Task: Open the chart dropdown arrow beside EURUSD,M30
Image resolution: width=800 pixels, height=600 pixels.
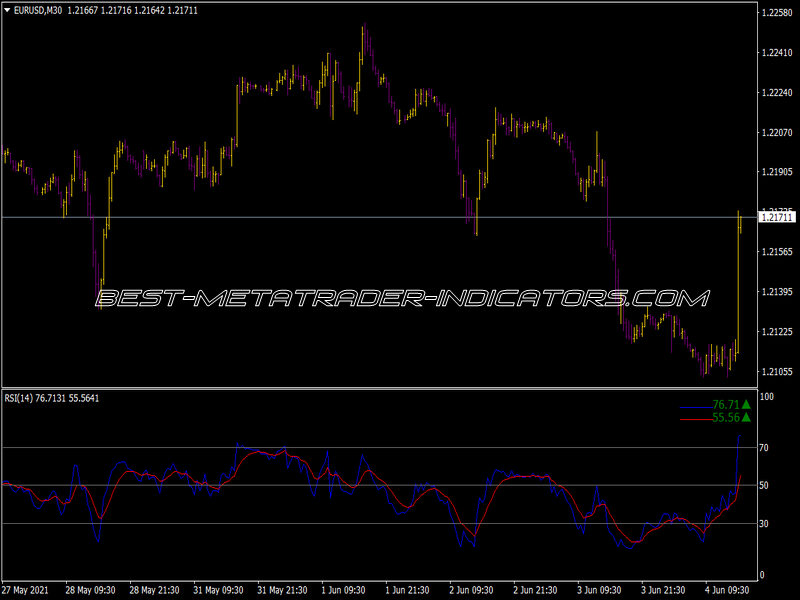Action: 7,10
